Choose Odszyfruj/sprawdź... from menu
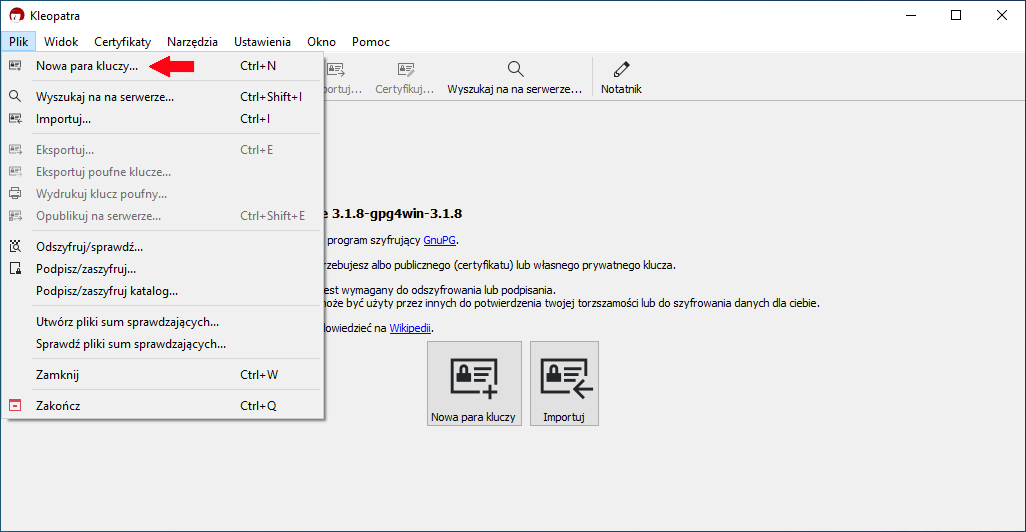 [163, 247]
